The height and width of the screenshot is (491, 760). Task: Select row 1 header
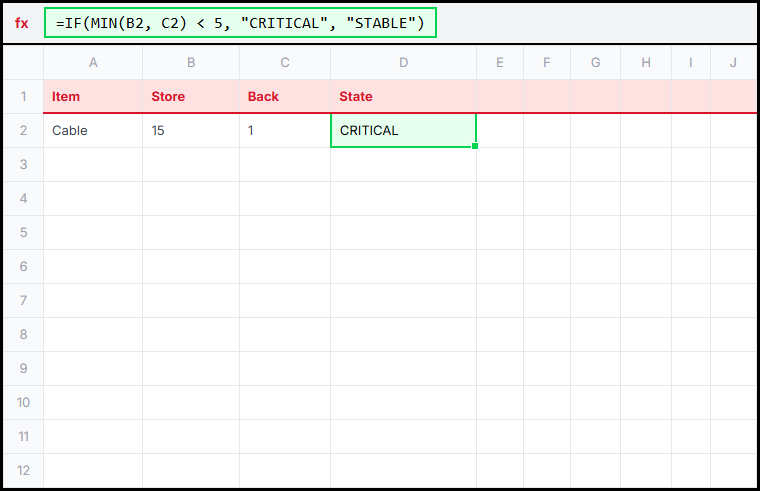[23, 97]
